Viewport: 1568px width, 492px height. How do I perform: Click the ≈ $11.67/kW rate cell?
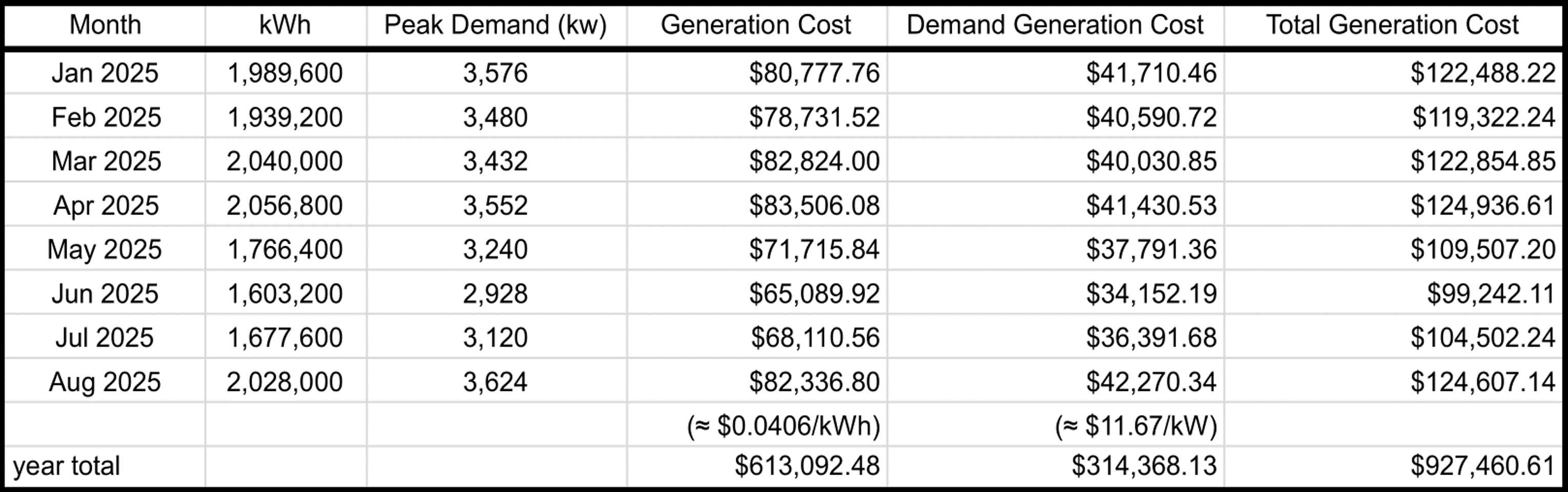tap(1136, 426)
